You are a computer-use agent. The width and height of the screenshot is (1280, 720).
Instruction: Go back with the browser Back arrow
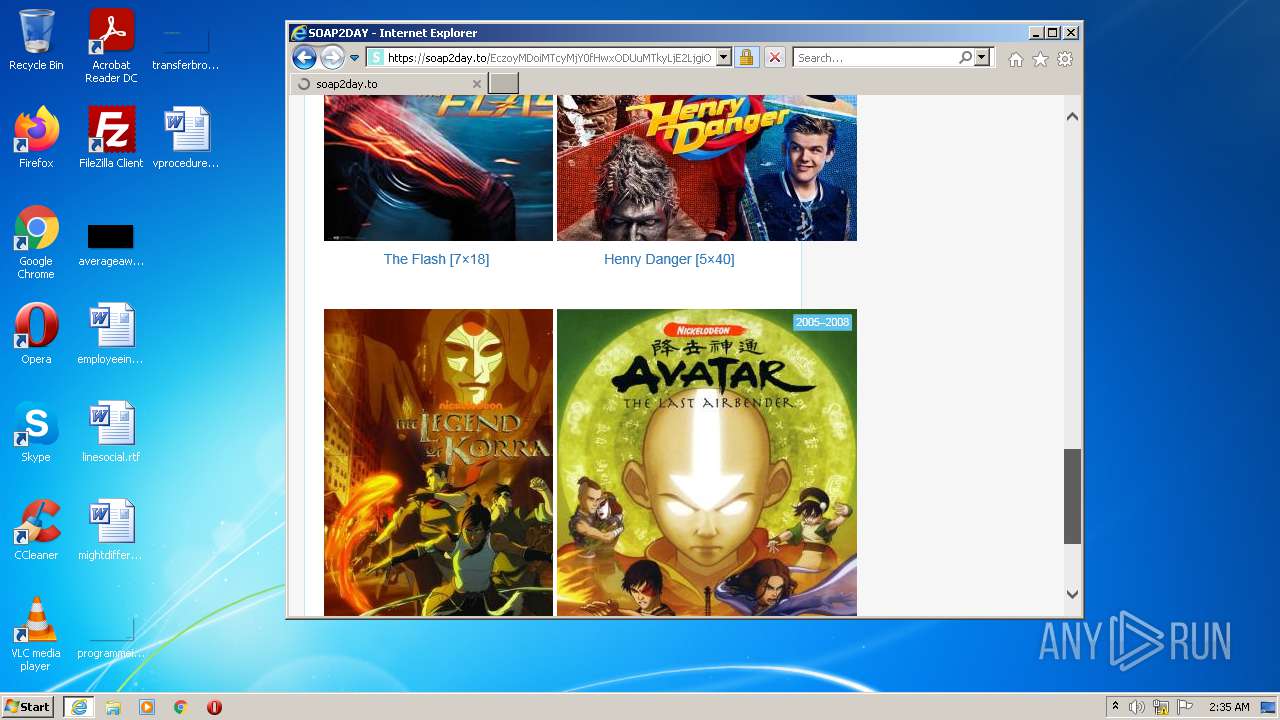point(304,58)
